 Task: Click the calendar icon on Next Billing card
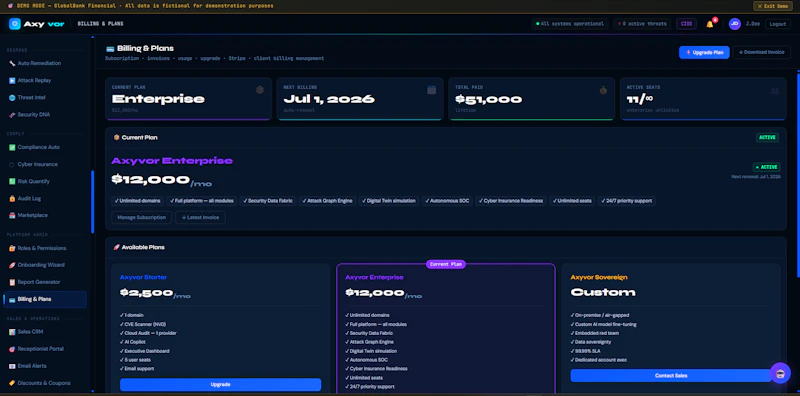coord(432,90)
